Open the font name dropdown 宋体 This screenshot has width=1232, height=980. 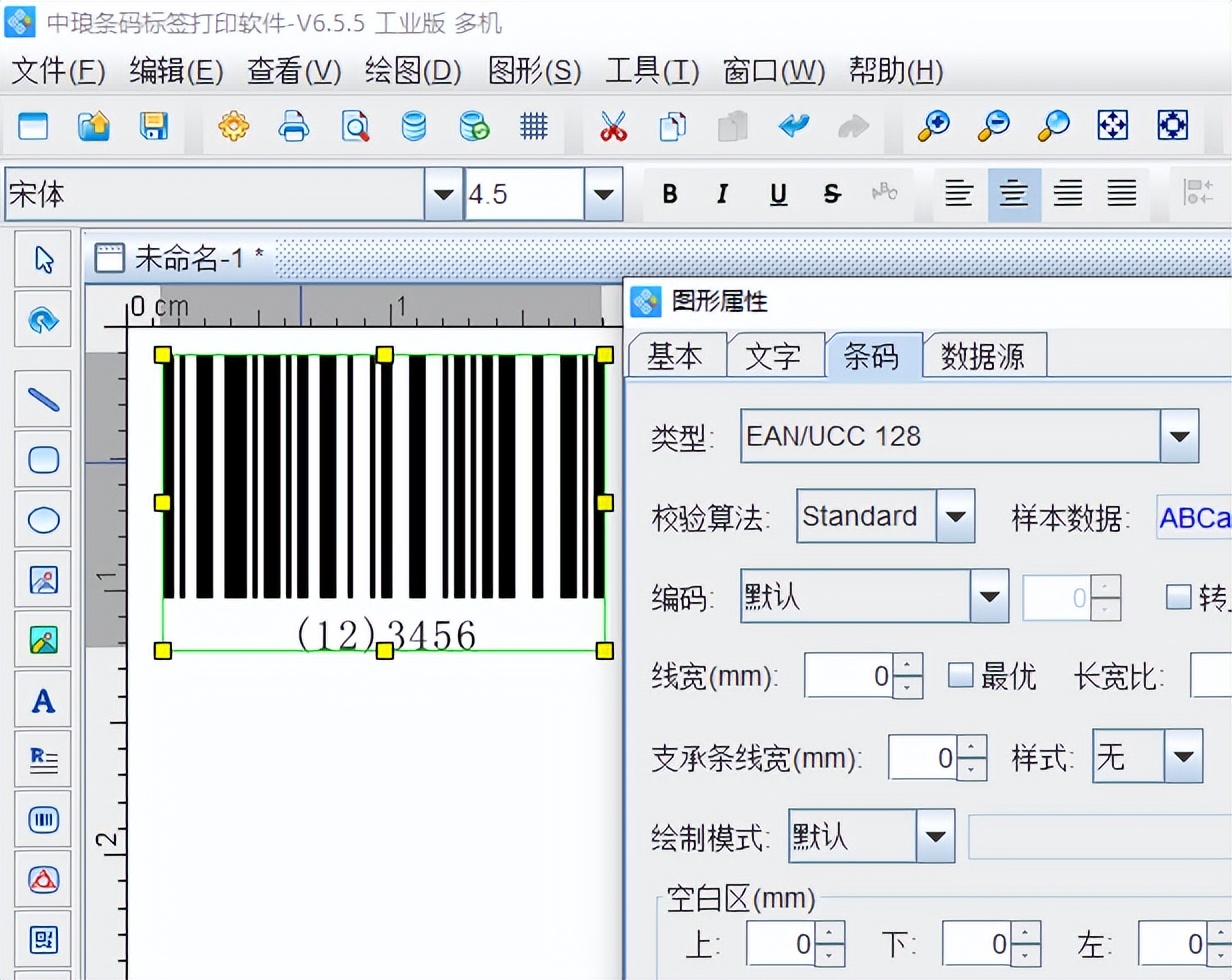click(443, 194)
